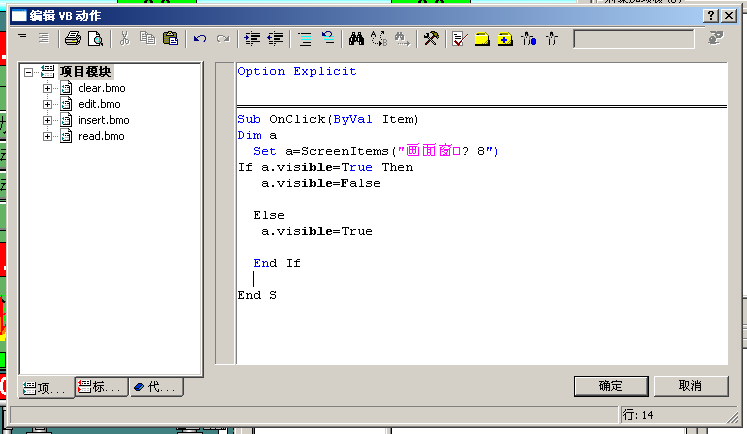747x434 pixels.
Task: Expand the insert.bmo node
Action: click(47, 121)
